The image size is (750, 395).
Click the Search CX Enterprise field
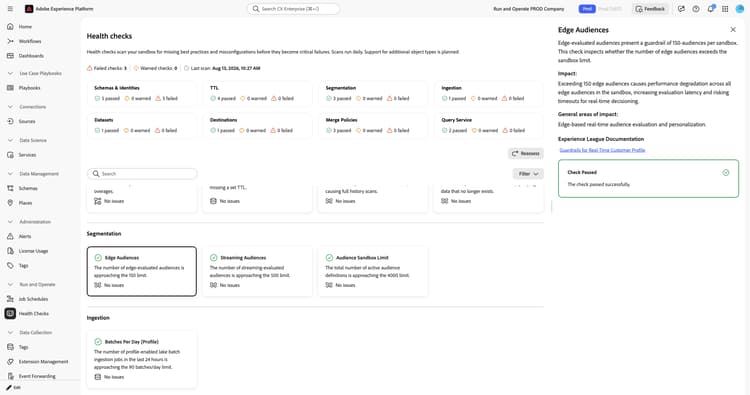(294, 9)
